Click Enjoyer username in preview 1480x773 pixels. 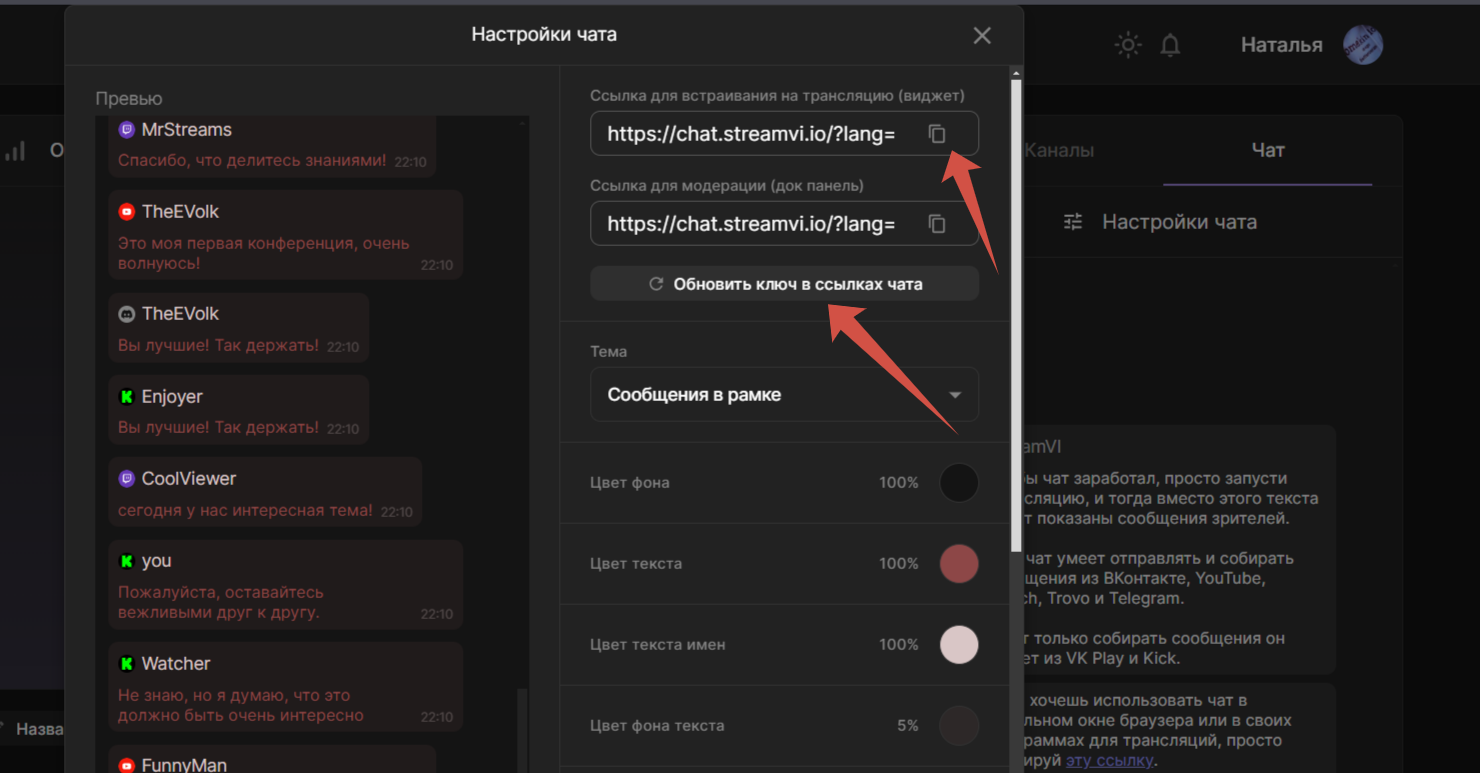click(x=172, y=397)
